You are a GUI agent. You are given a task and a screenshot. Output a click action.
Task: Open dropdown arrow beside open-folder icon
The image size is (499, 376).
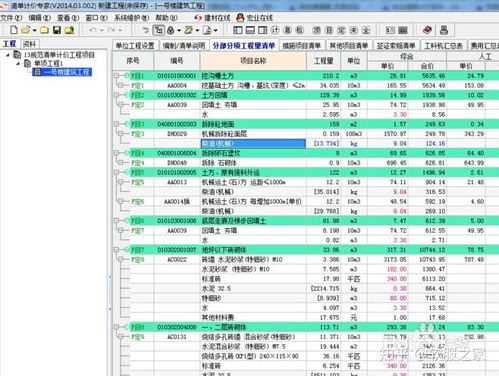34,31
